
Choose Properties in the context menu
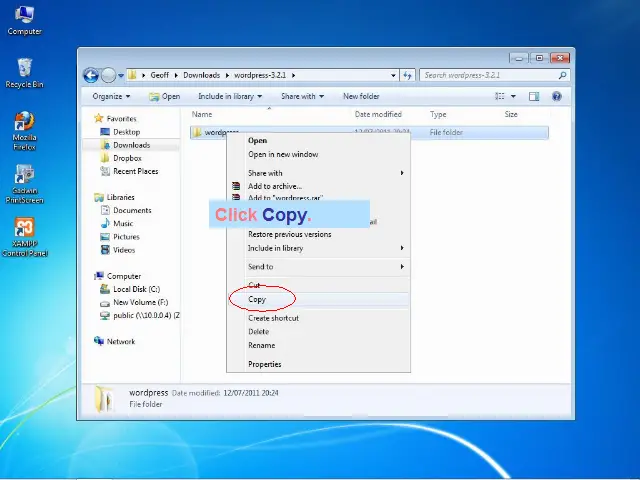(318, 364)
